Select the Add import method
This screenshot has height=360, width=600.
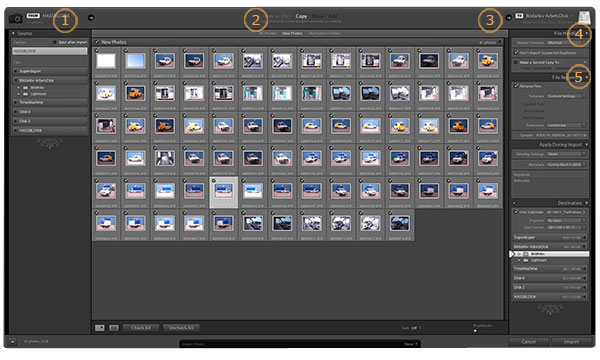tap(333, 16)
